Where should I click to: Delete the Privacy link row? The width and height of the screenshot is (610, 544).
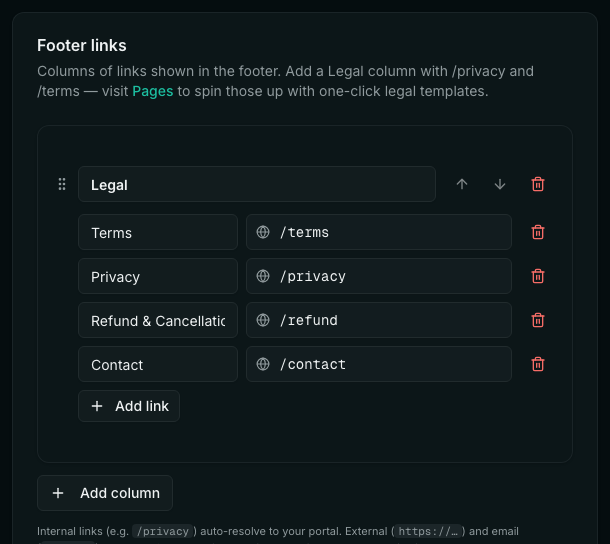[538, 276]
